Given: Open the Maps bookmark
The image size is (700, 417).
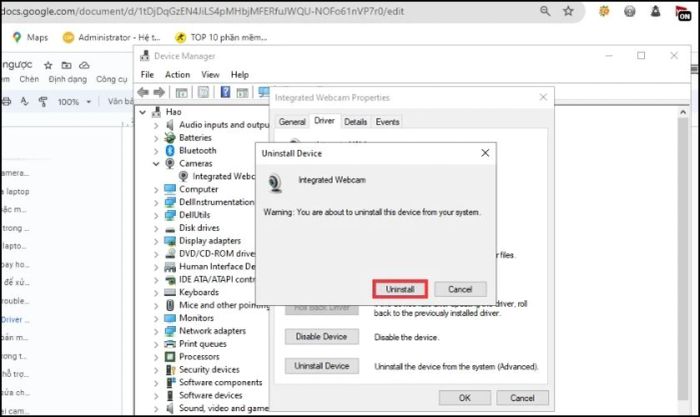Looking at the screenshot, I should tap(30, 38).
